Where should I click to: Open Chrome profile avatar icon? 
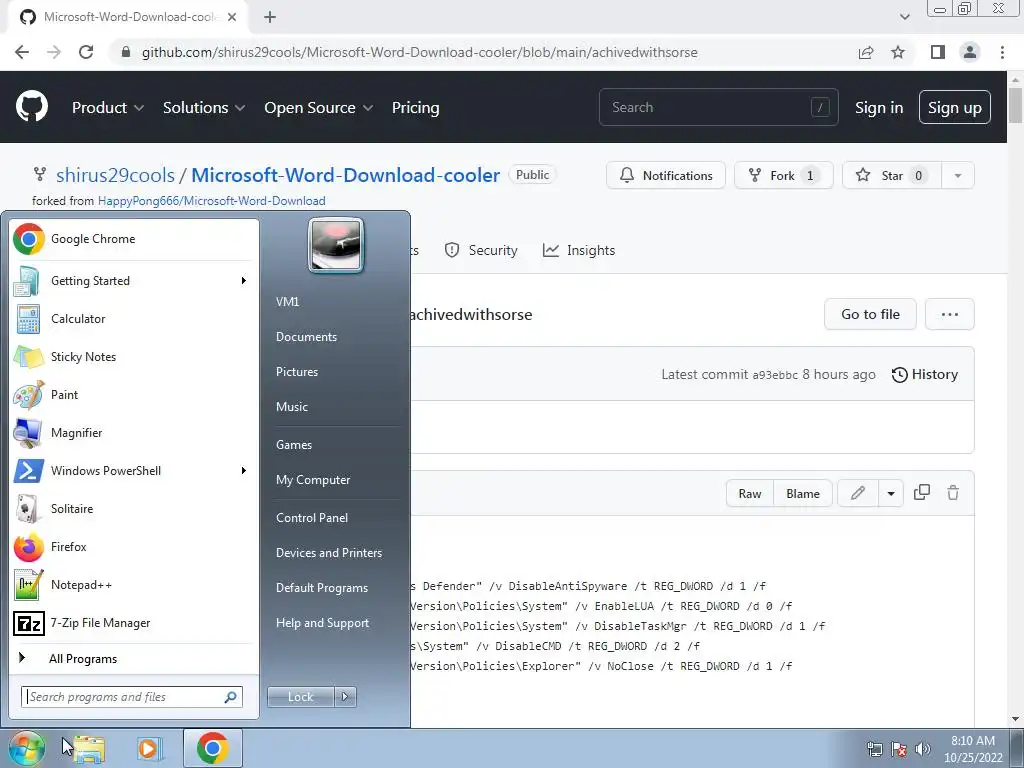(970, 52)
